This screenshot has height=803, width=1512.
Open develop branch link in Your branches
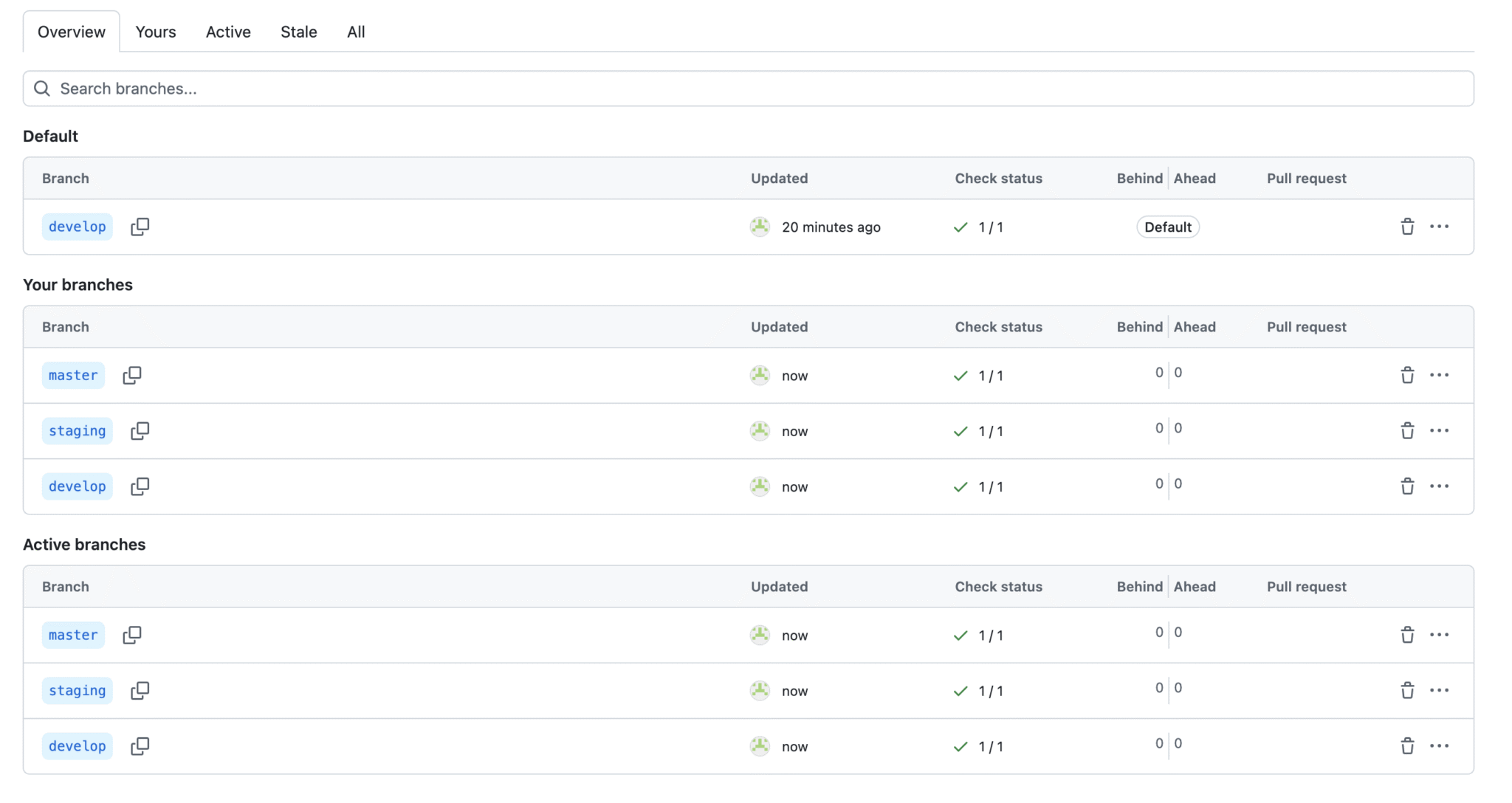(x=77, y=486)
